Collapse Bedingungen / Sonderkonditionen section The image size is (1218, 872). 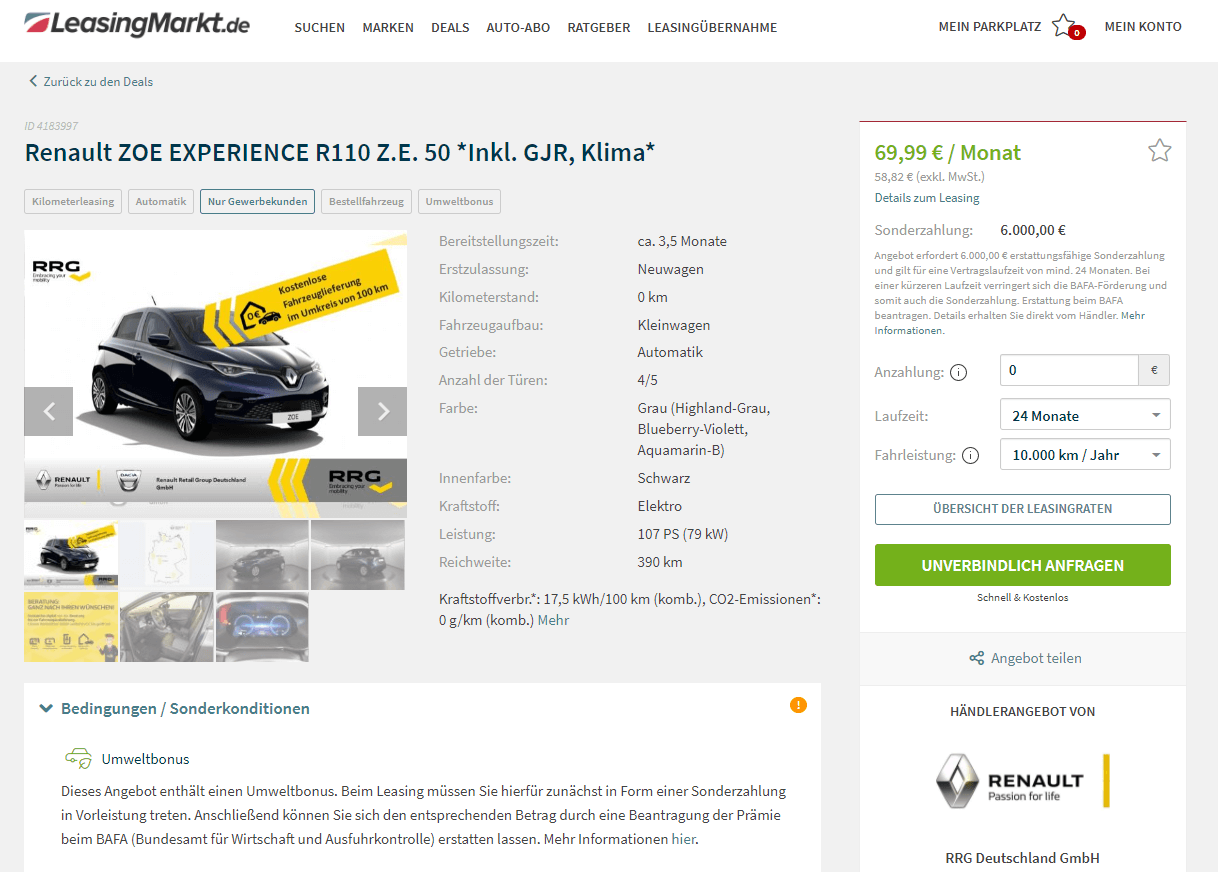click(175, 708)
